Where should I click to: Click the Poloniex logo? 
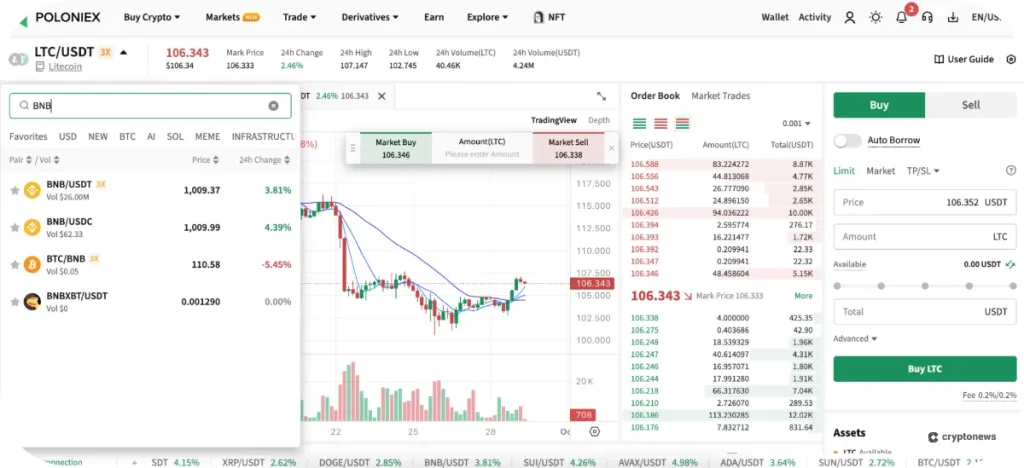(x=59, y=18)
